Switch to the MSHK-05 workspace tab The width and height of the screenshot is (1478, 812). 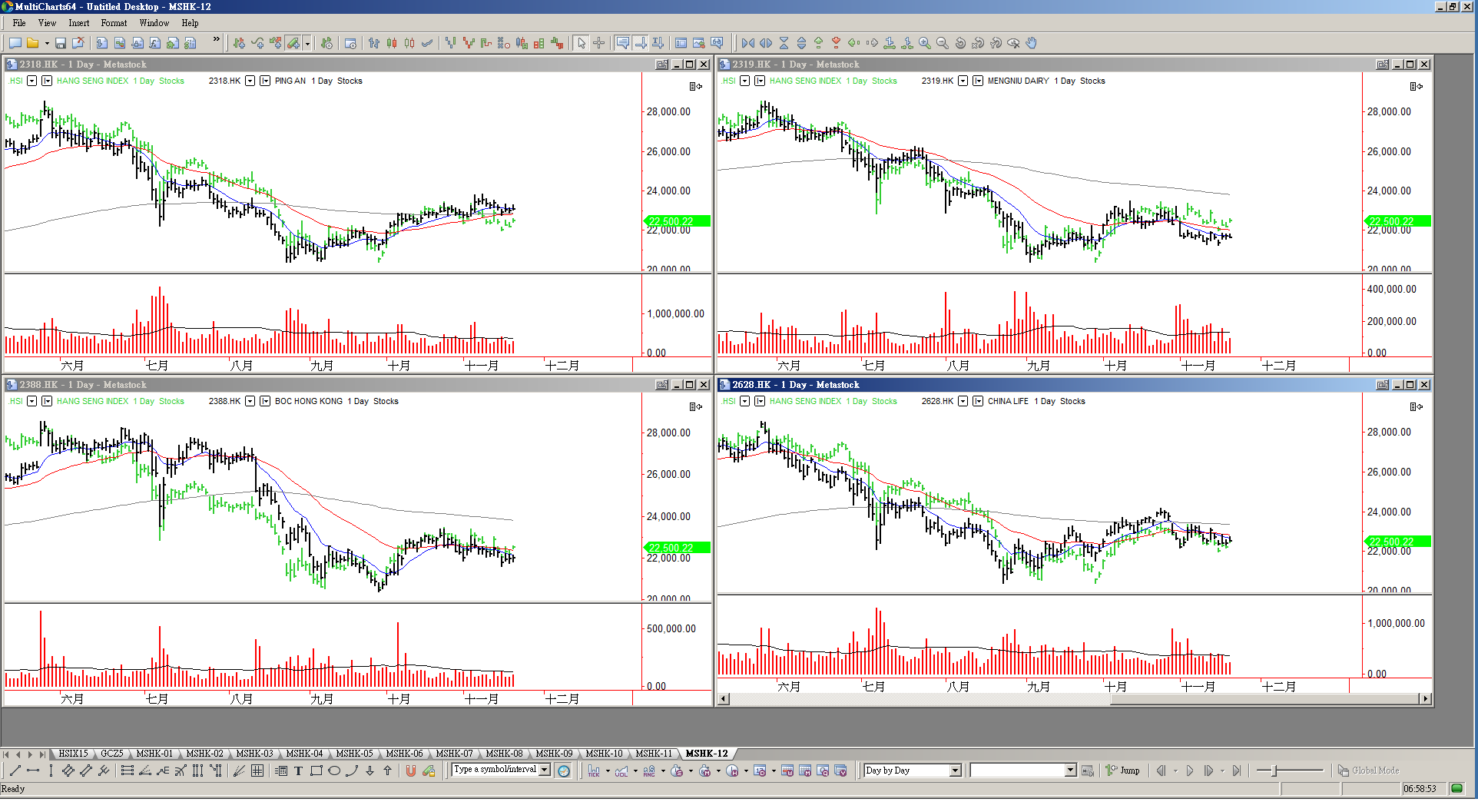click(354, 754)
